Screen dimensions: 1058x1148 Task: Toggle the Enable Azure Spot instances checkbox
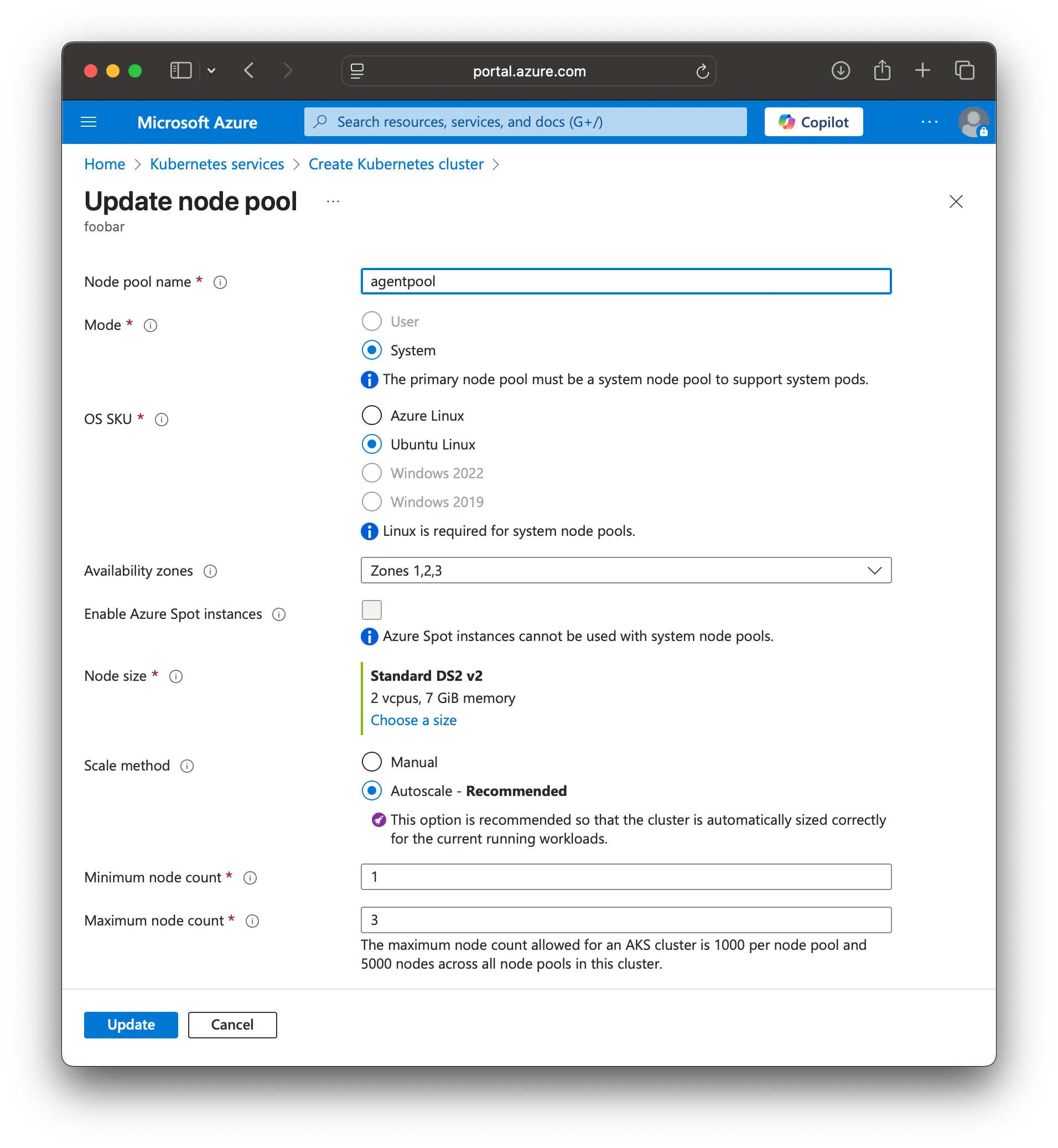point(371,610)
